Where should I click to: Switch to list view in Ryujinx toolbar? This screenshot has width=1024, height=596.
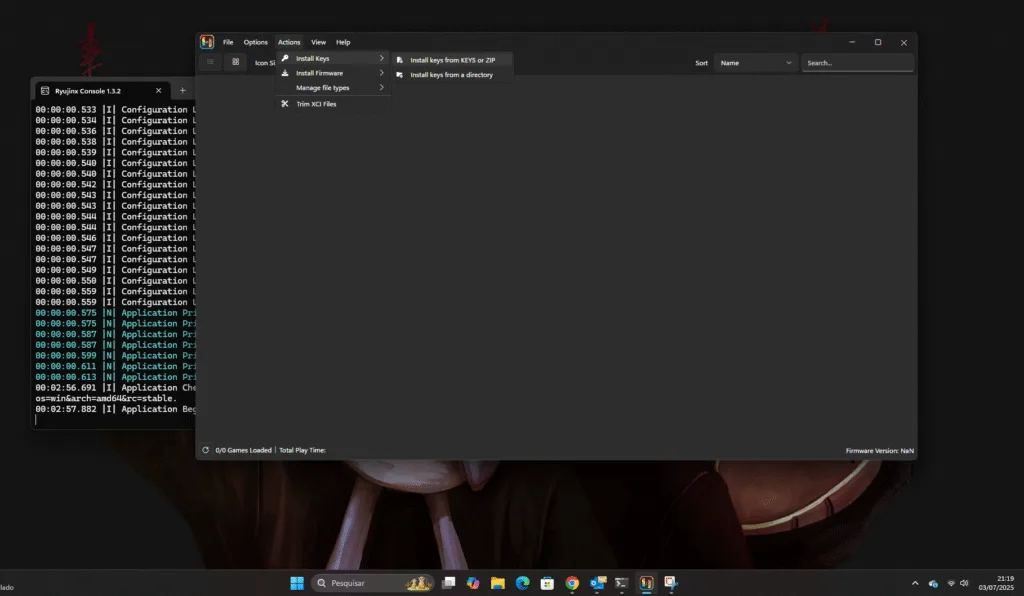click(210, 62)
